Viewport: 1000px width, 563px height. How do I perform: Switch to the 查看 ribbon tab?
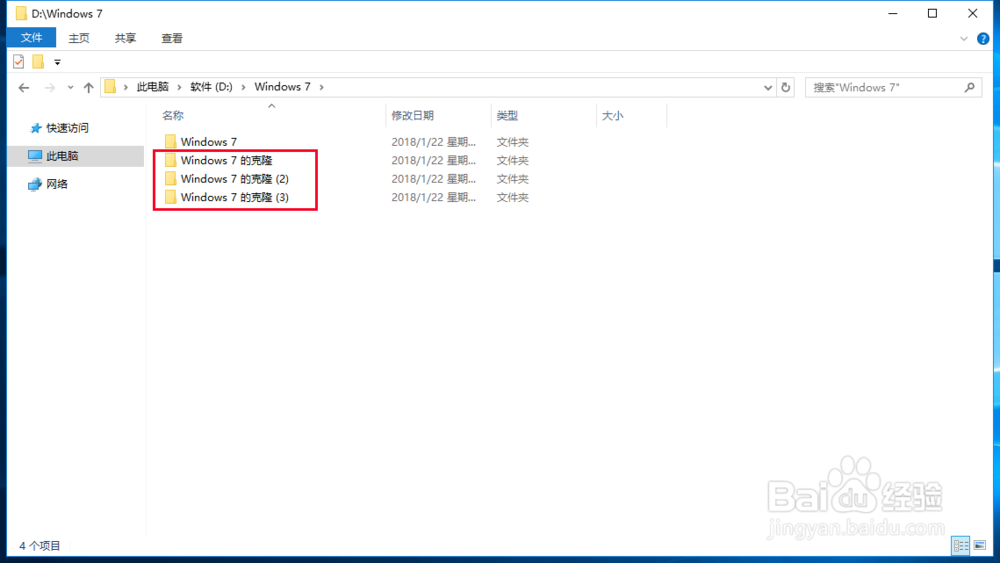tap(172, 38)
